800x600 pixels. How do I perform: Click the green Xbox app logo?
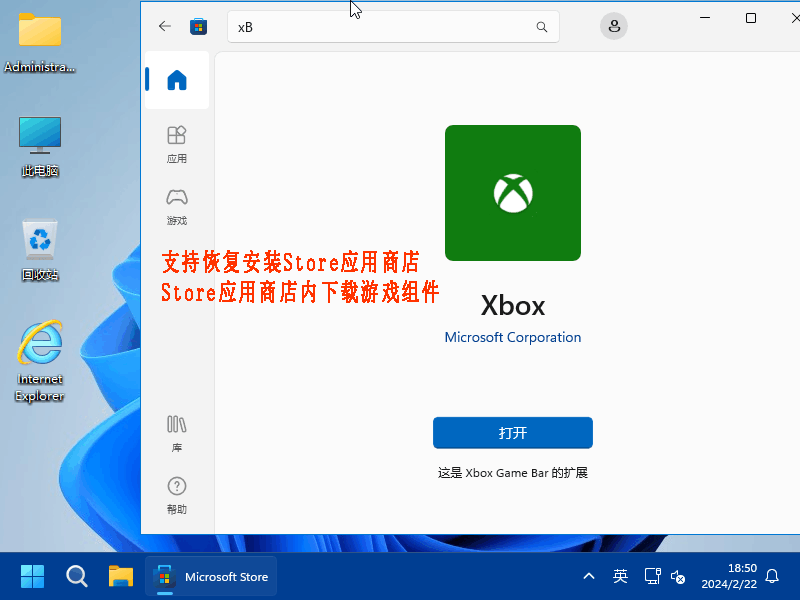513,193
